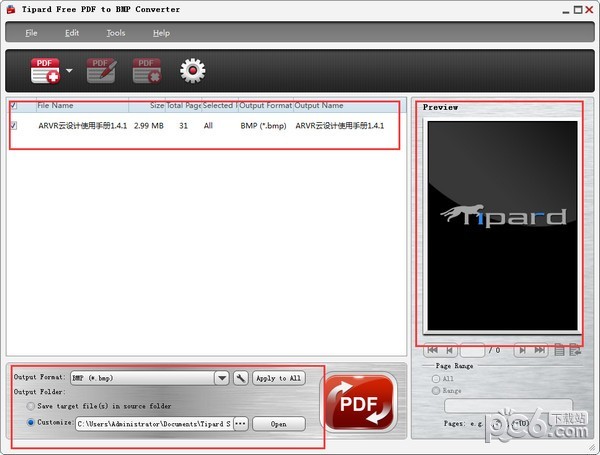
Task: Open the Edit menu
Action: (72, 33)
